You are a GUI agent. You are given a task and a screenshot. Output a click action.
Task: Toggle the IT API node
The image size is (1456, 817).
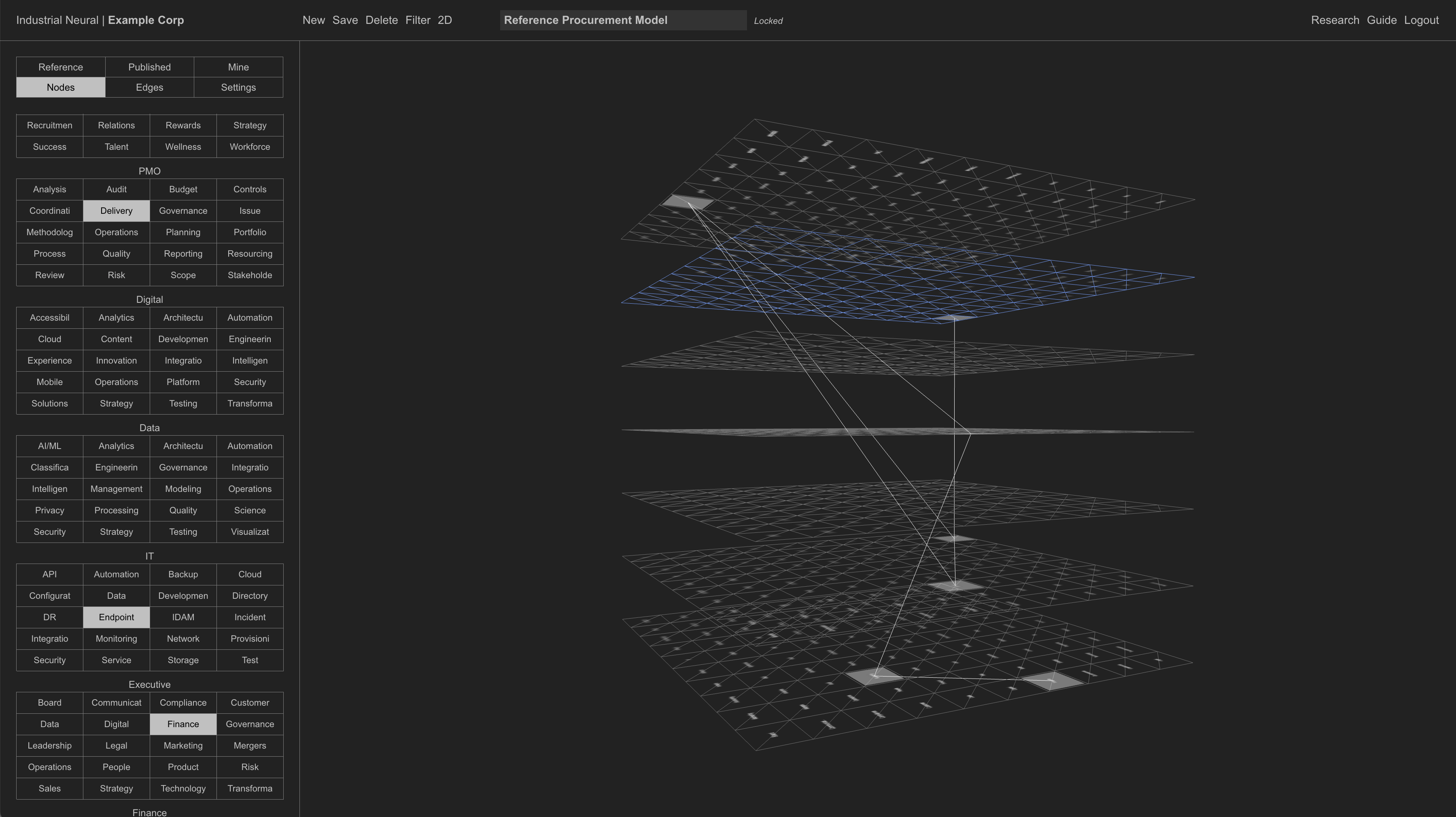[50, 574]
